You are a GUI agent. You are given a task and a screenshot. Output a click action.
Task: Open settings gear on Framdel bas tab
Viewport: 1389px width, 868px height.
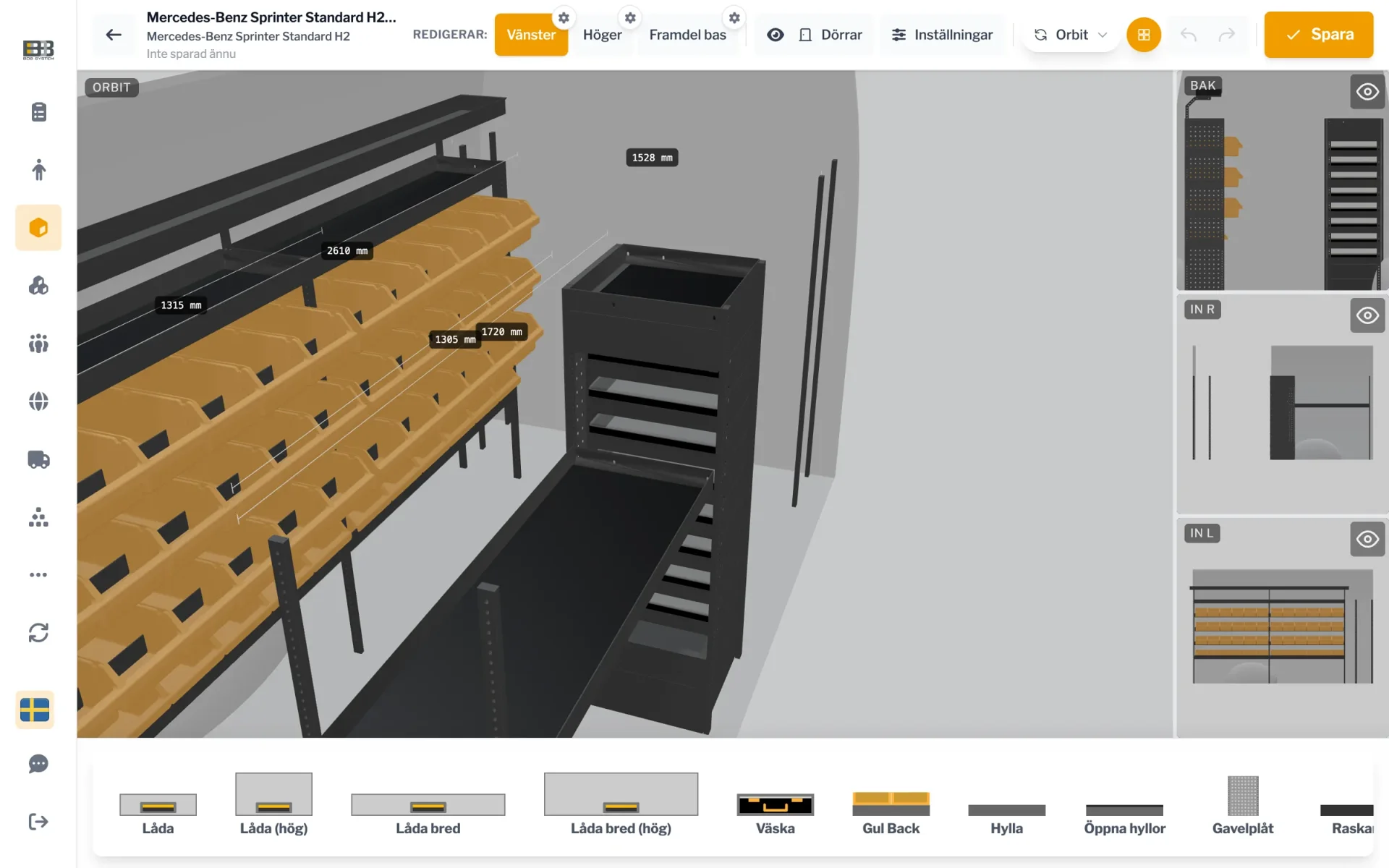(734, 17)
